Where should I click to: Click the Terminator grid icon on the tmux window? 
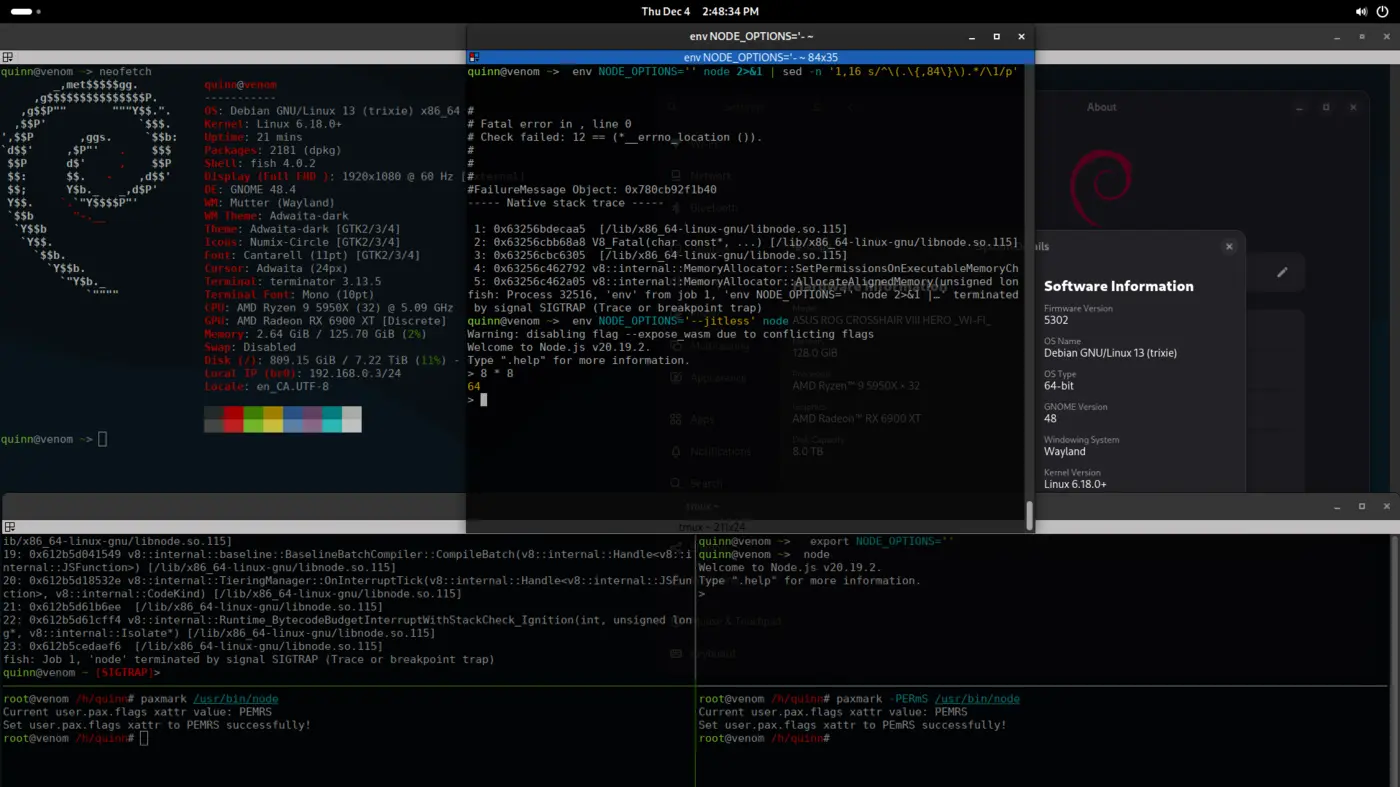point(10,526)
